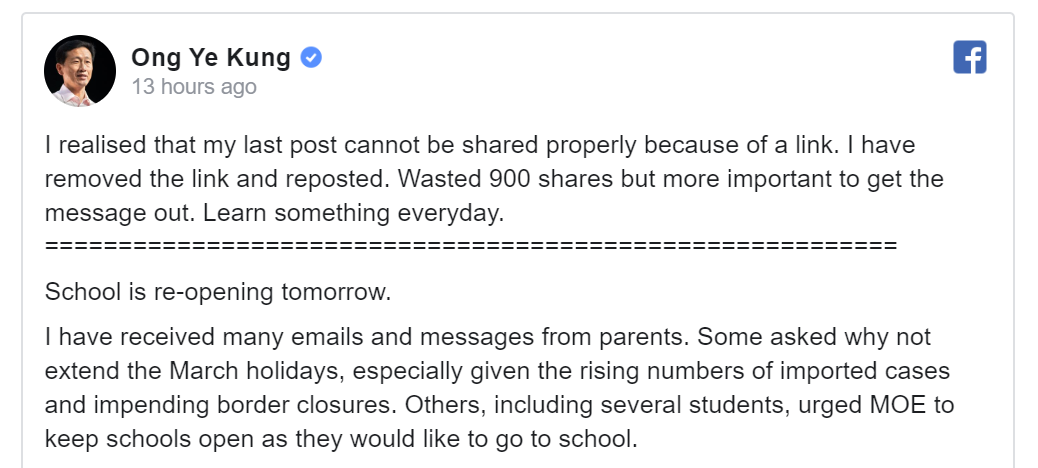Click the Facebook logo icon
This screenshot has height=468, width=1038.
tap(969, 57)
